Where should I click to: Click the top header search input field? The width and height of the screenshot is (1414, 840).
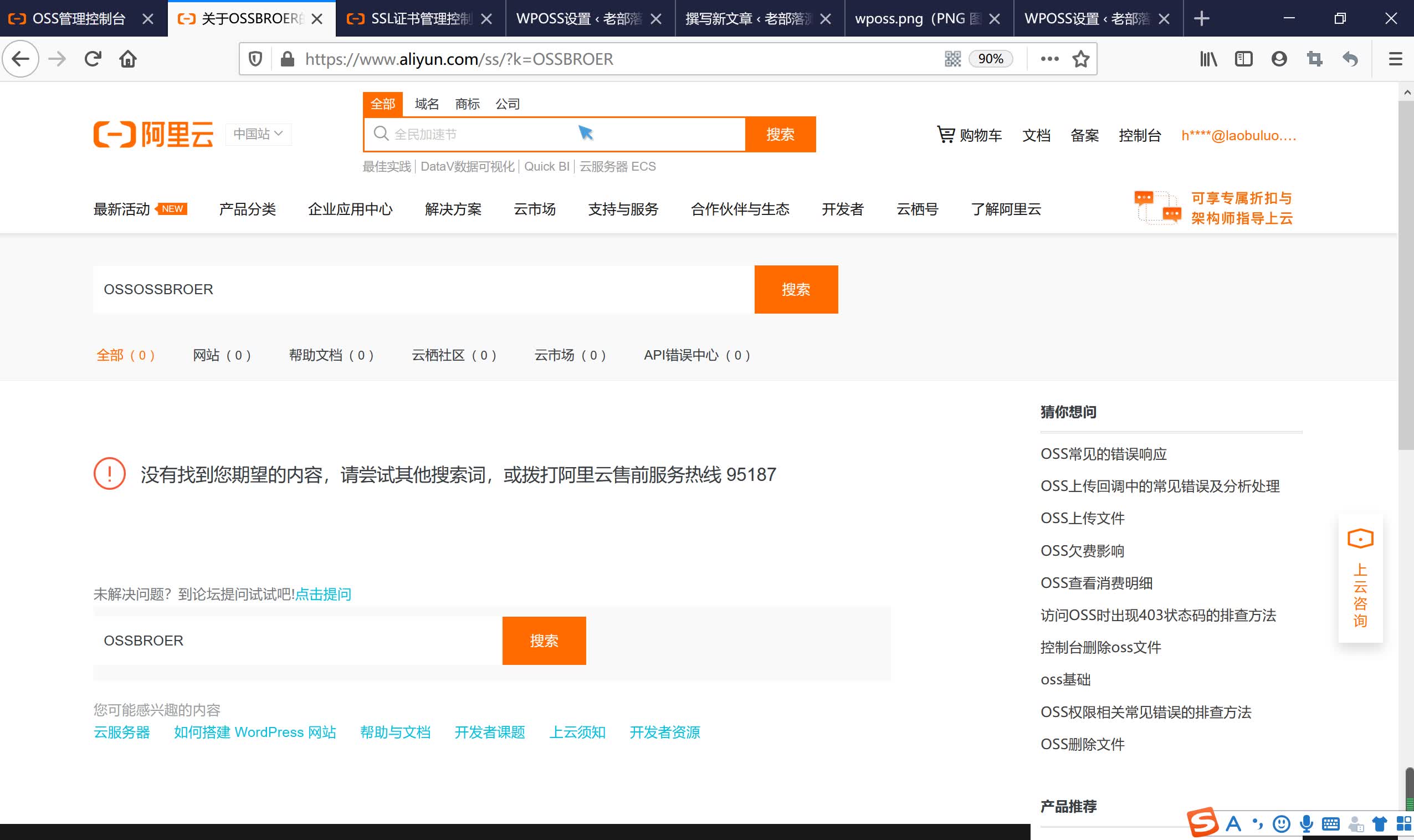click(x=555, y=134)
